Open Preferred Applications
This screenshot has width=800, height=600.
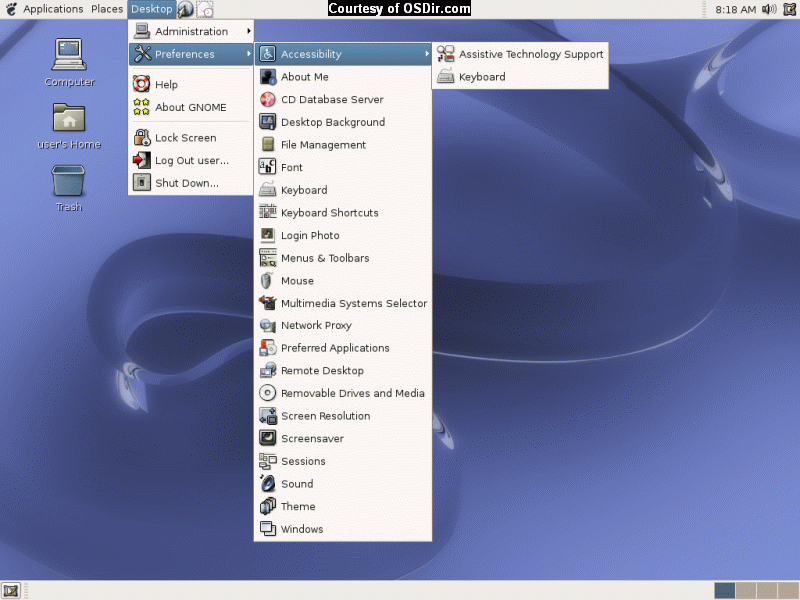pos(343,348)
